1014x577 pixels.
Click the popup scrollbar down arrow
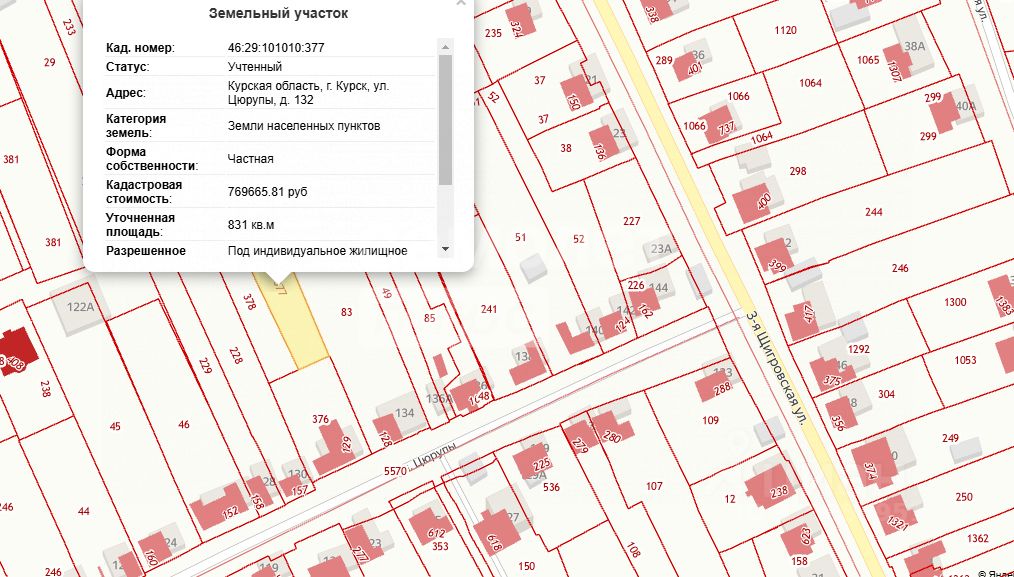[x=445, y=249]
